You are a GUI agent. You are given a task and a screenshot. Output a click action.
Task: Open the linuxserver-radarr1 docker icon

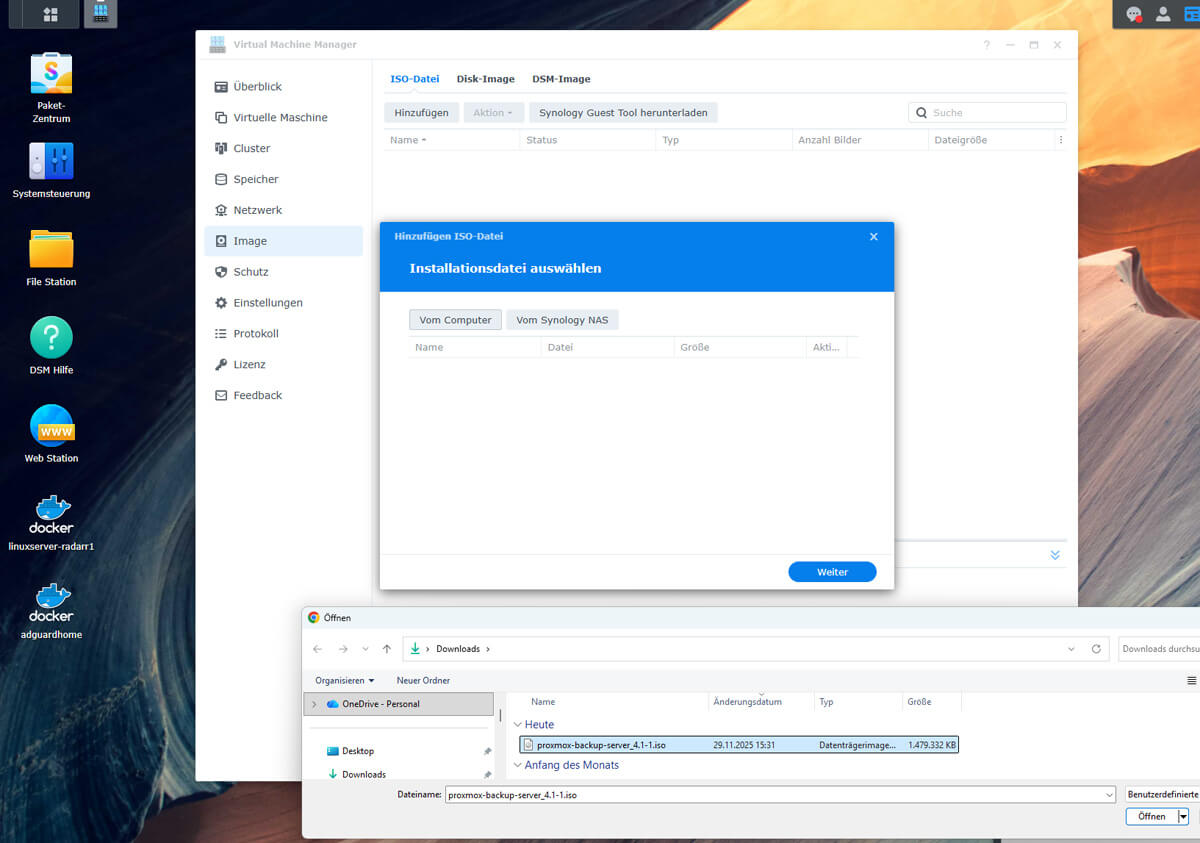(x=51, y=514)
